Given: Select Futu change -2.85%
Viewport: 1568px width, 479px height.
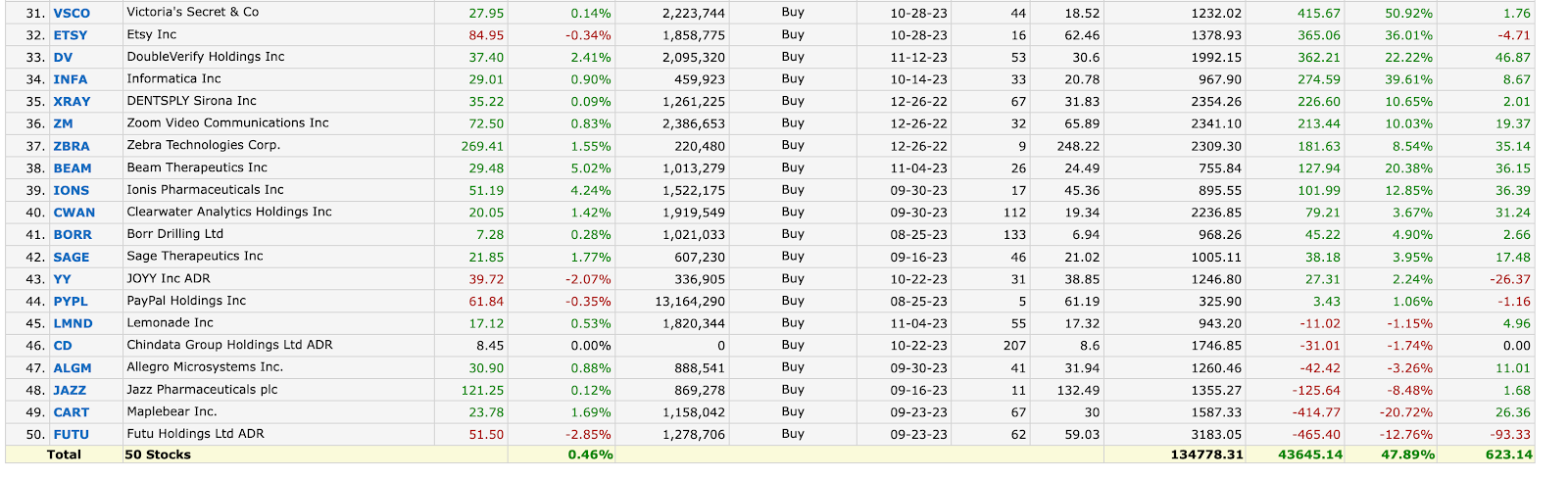Looking at the screenshot, I should coord(588,435).
